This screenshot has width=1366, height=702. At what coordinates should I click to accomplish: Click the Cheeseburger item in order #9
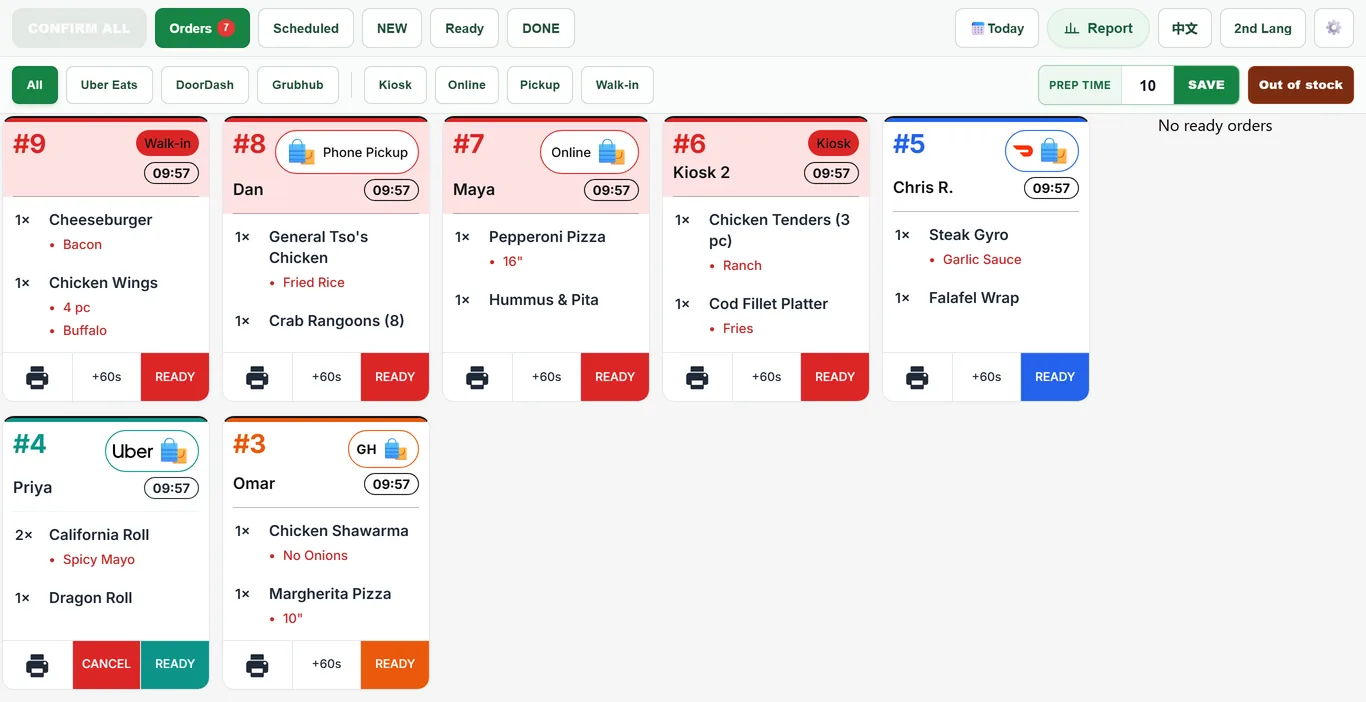pos(101,220)
